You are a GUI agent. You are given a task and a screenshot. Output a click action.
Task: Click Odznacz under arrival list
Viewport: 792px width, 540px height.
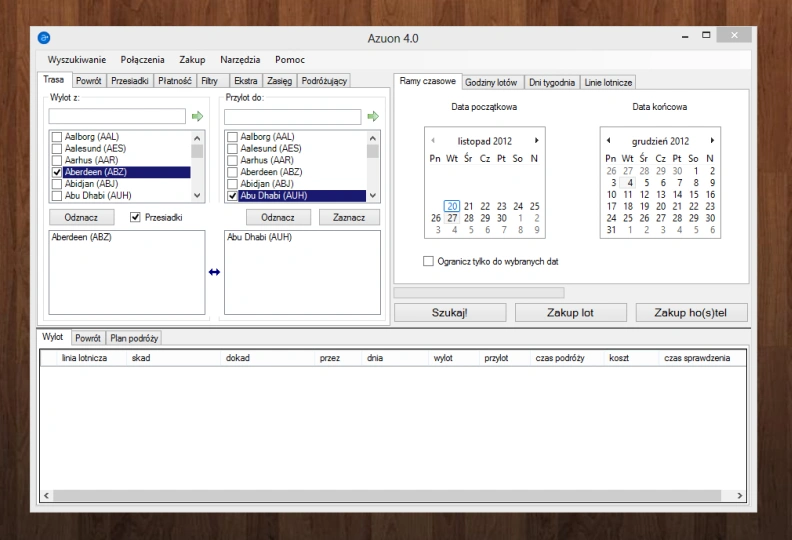point(278,217)
